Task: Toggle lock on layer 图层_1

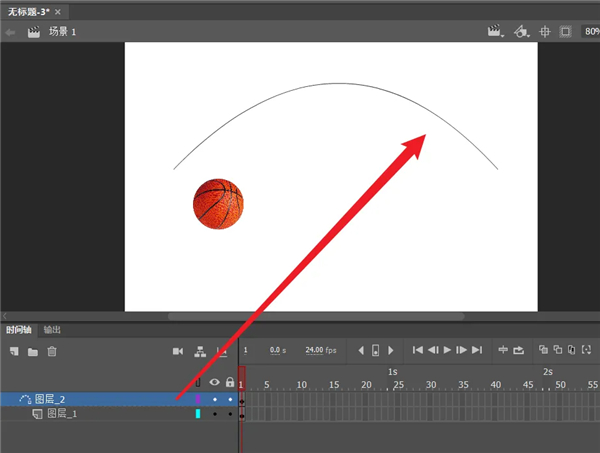Action: (x=230, y=413)
